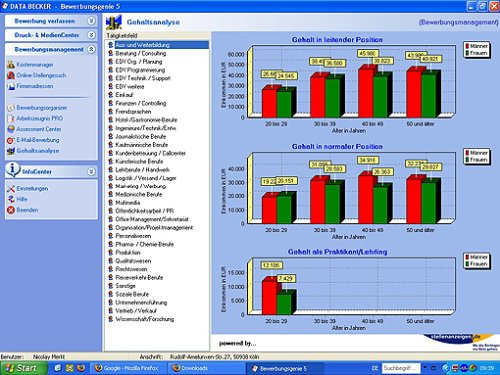Choose Unternehmensführung

point(141,303)
